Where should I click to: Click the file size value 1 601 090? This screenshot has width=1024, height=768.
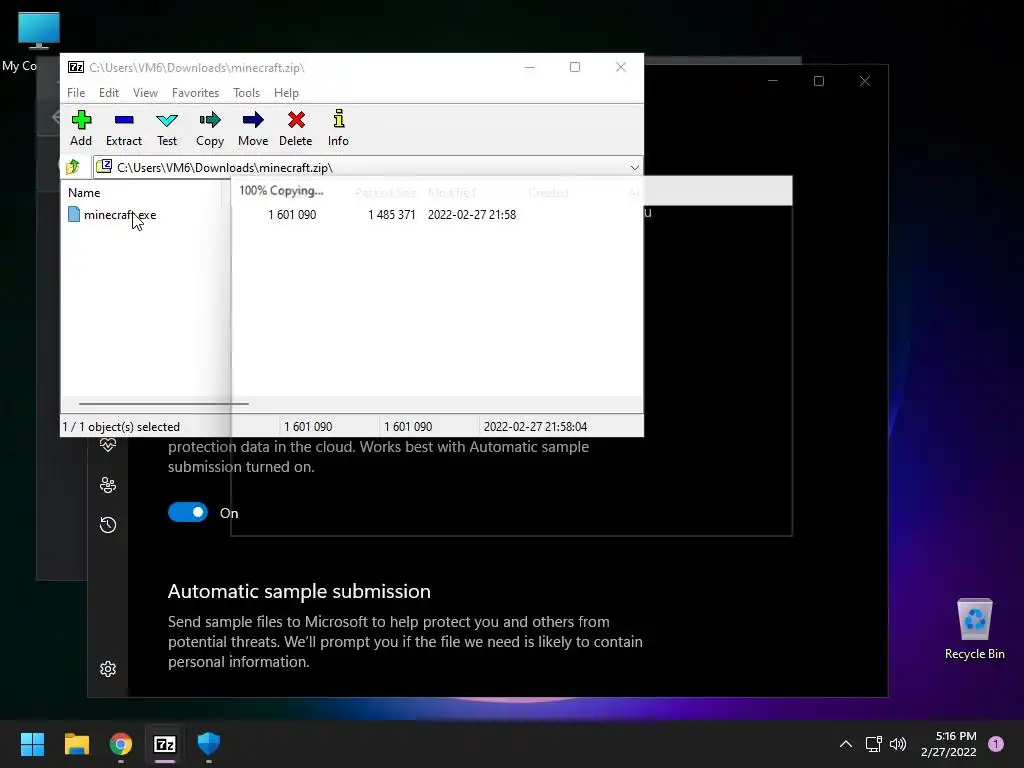[292, 215]
